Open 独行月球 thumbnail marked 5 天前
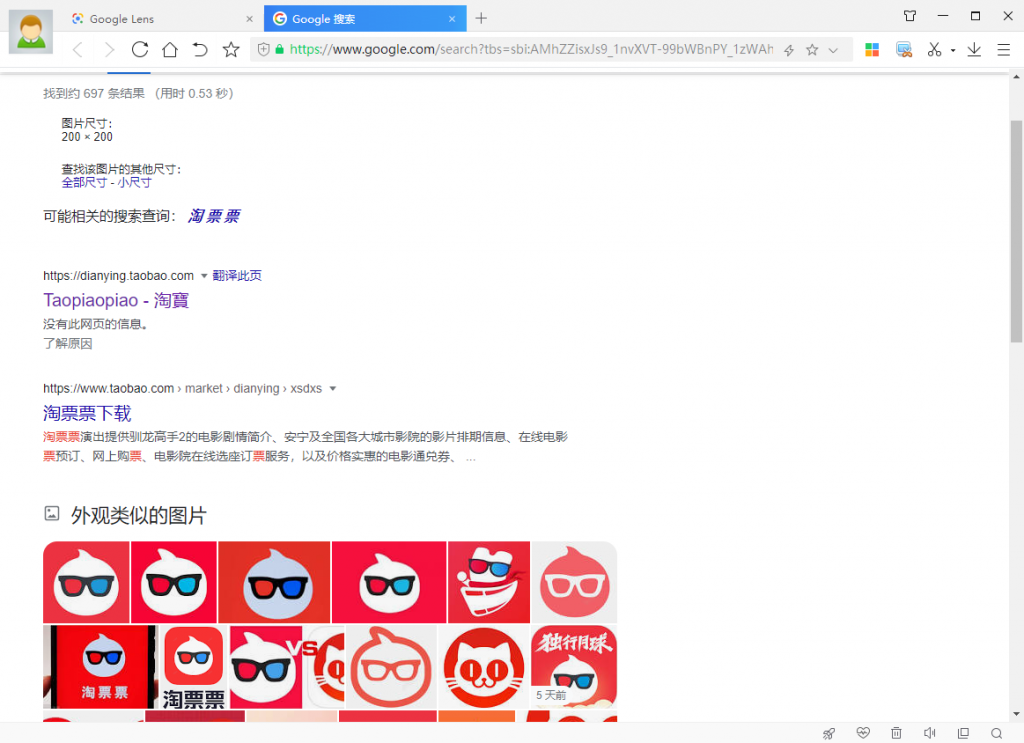1024x743 pixels. [x=574, y=667]
